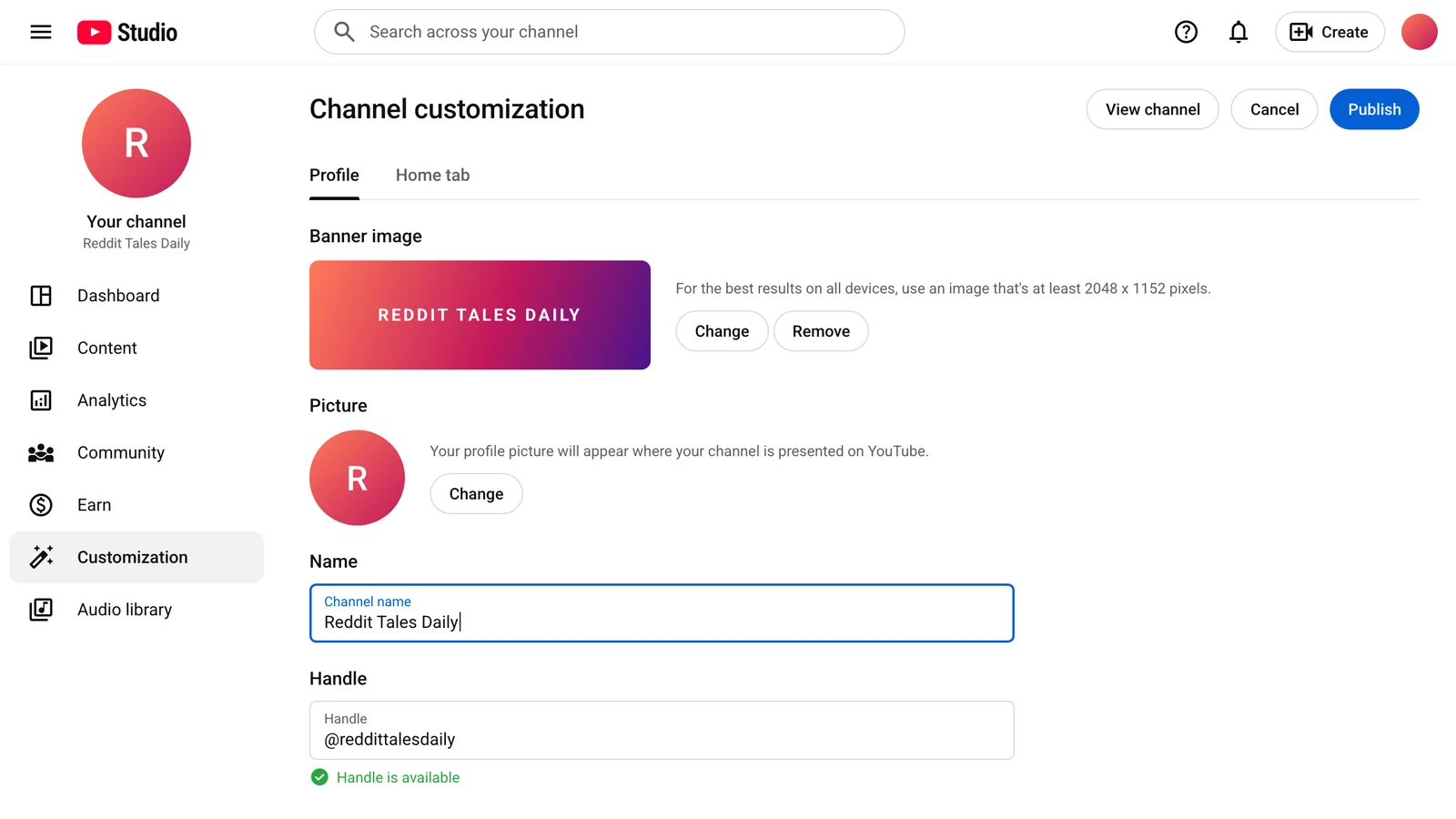Click the Earn dollar icon

(x=41, y=505)
